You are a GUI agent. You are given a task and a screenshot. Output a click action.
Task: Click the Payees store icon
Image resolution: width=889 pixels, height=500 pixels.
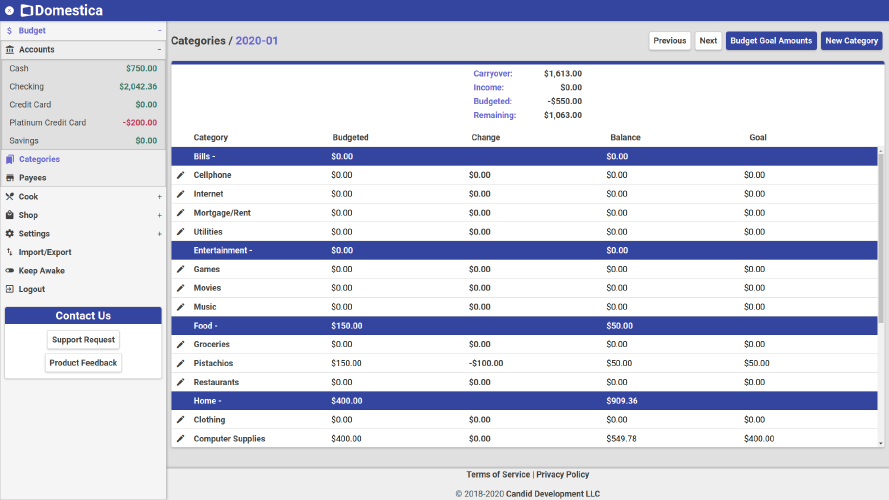10,178
